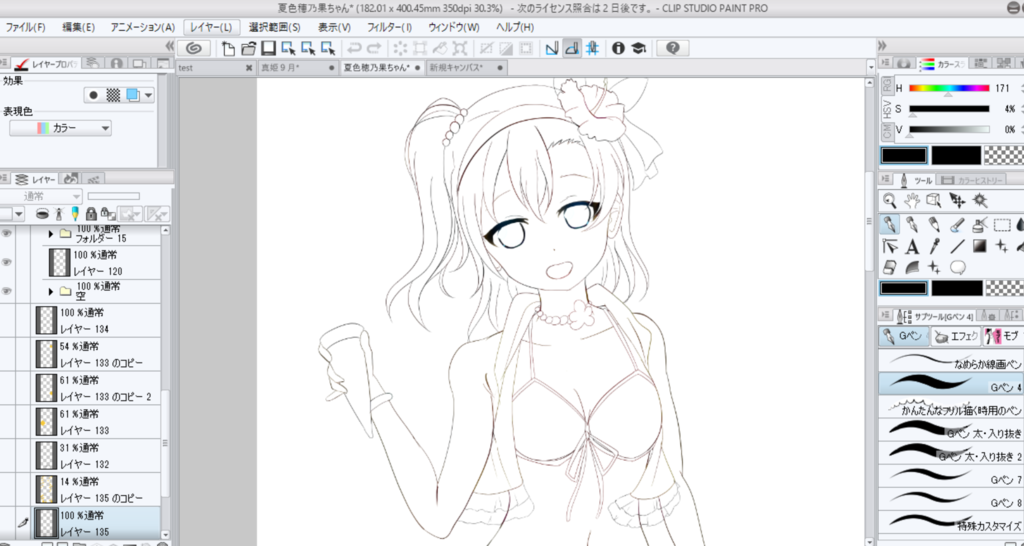Create a new canvas with New icon
This screenshot has height=546, width=1024.
point(228,48)
